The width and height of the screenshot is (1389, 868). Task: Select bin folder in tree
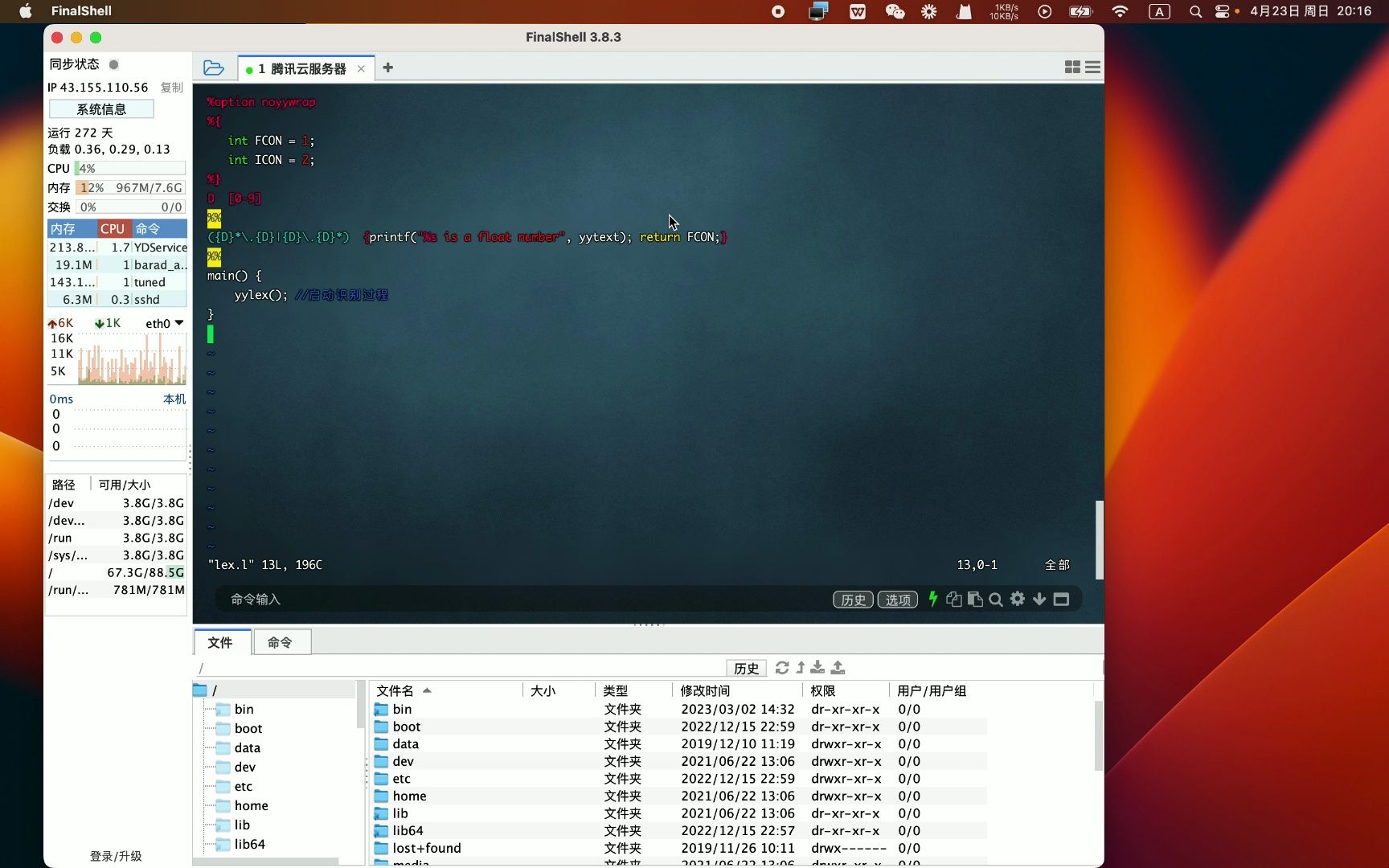(x=244, y=710)
